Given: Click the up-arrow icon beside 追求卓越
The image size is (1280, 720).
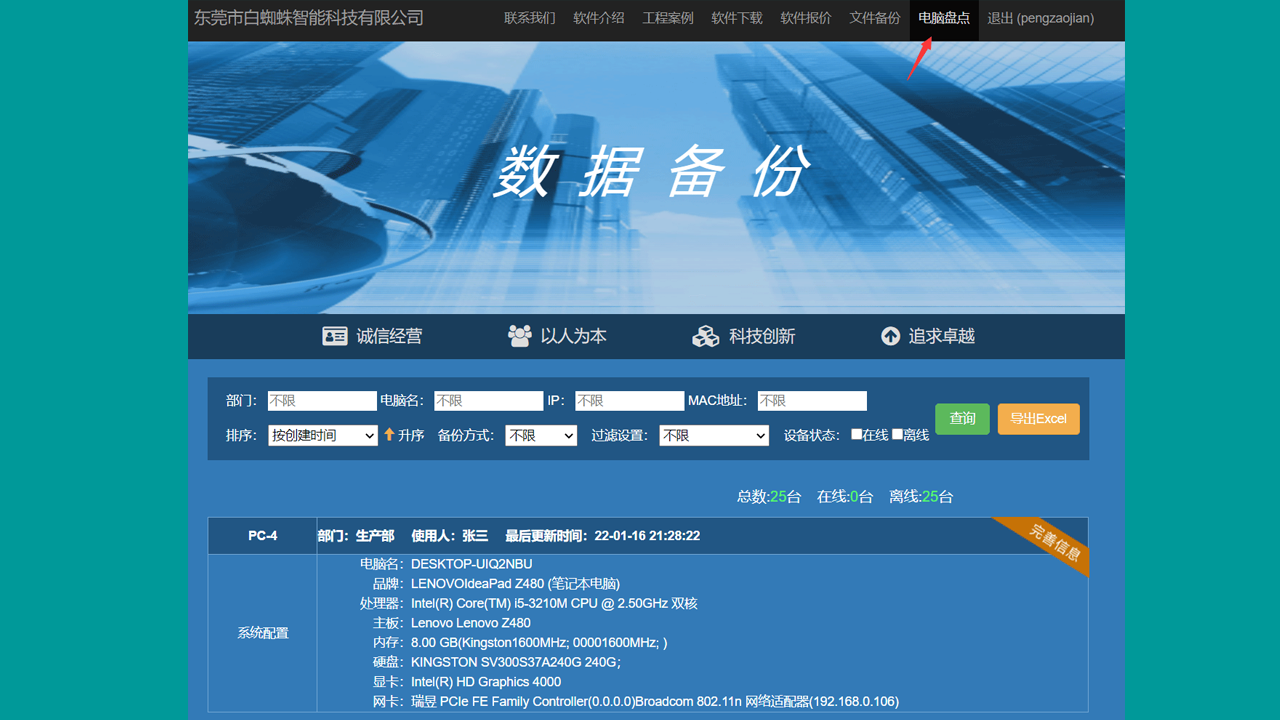Looking at the screenshot, I should click(890, 336).
